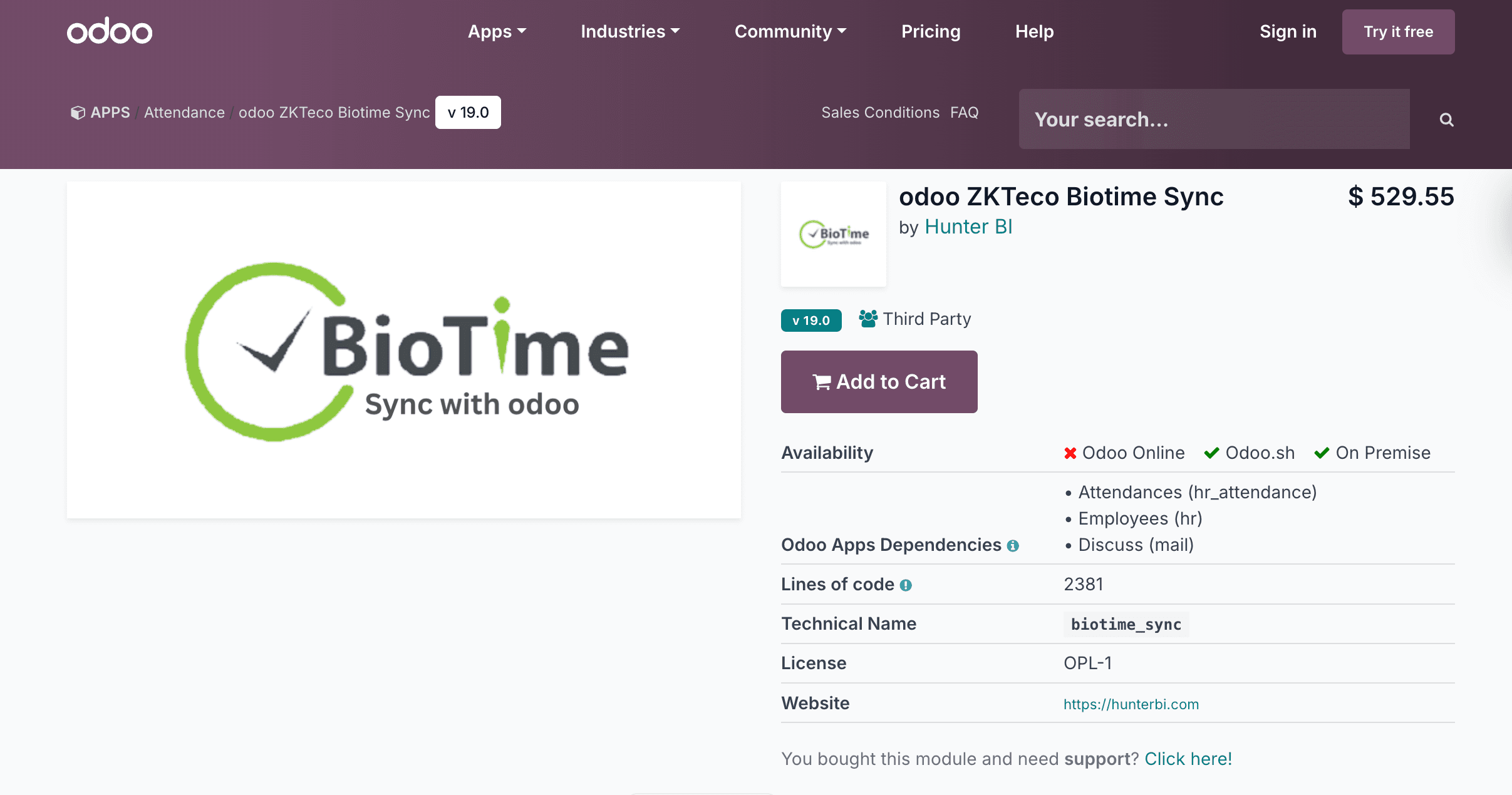Image resolution: width=1512 pixels, height=795 pixels.
Task: Select the $ 529.55 price text
Action: point(1401,197)
